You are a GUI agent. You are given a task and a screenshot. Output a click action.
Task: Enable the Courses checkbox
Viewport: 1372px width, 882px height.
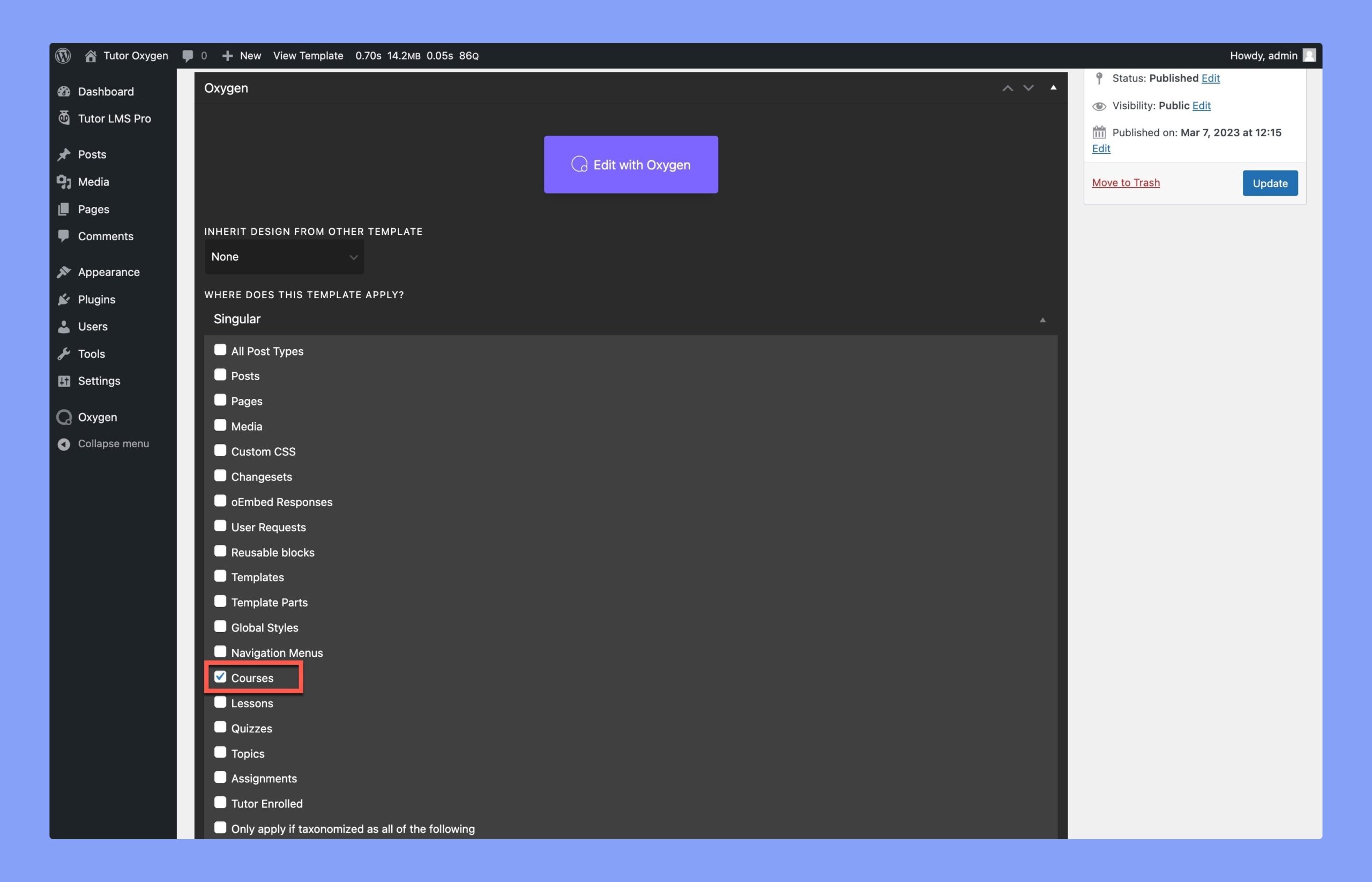220,677
